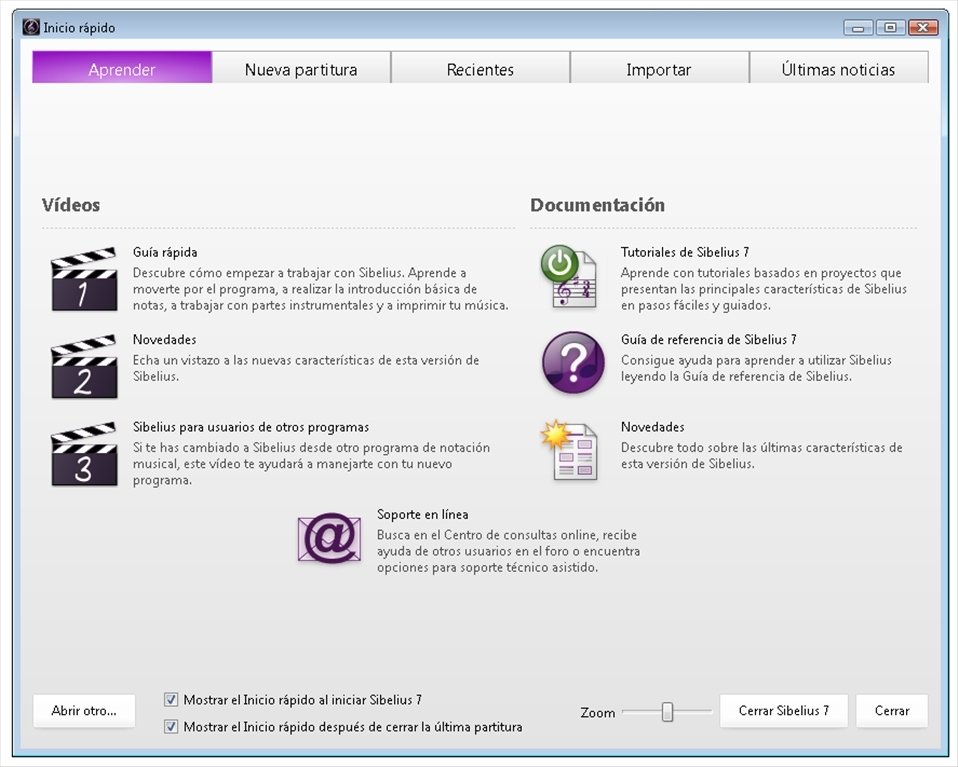
Task: Close the Inicio rápido window with X
Action: (x=923, y=28)
